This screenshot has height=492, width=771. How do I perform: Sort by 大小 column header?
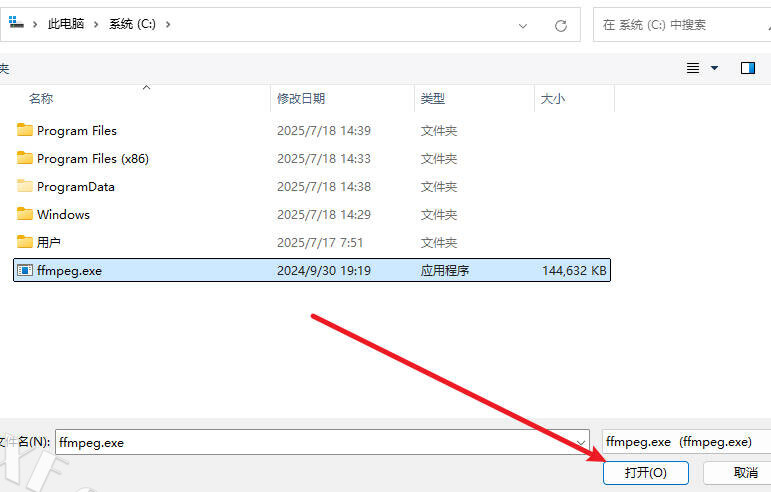point(553,98)
